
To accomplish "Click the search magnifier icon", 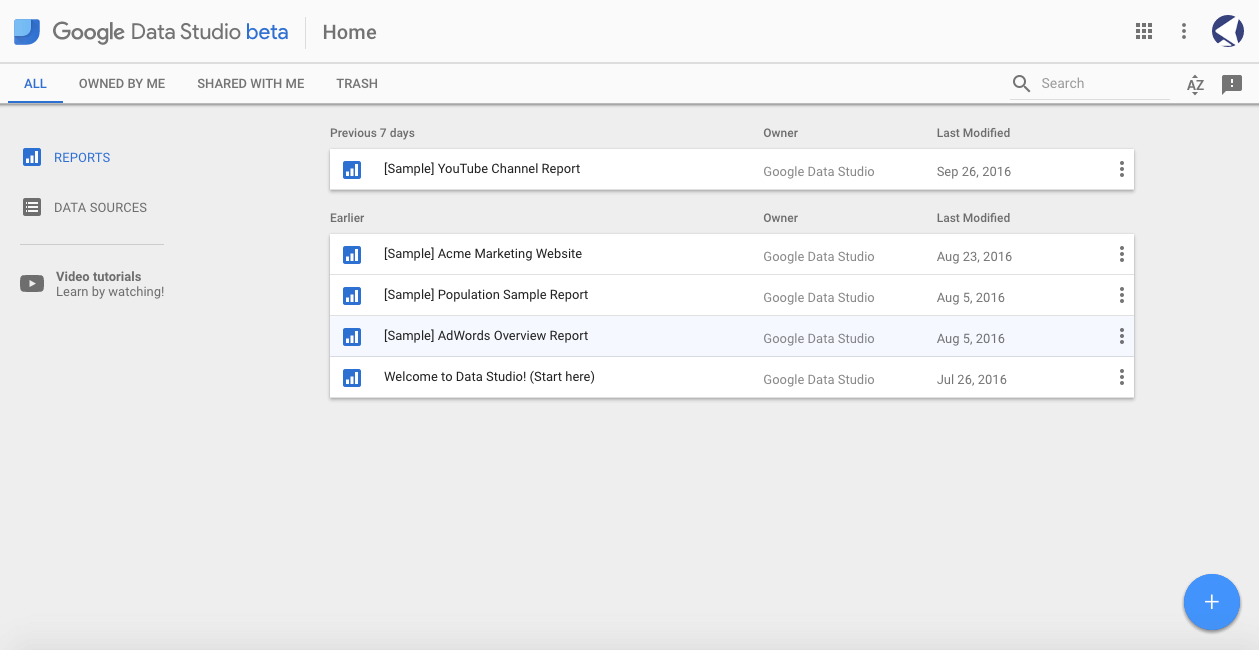I will pos(1021,83).
